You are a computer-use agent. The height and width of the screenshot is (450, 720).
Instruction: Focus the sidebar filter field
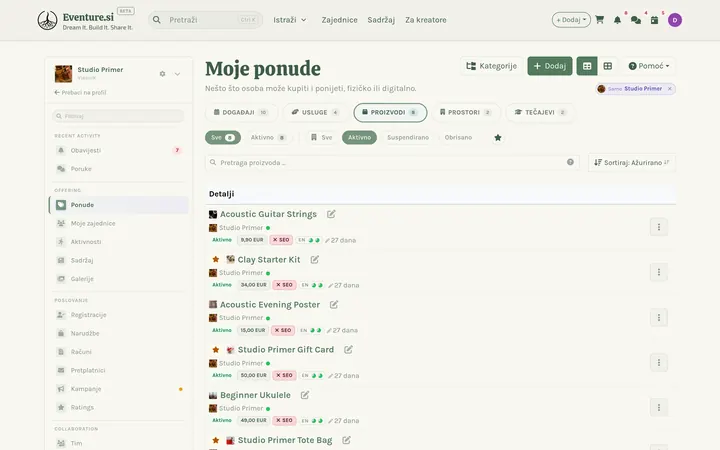point(118,116)
